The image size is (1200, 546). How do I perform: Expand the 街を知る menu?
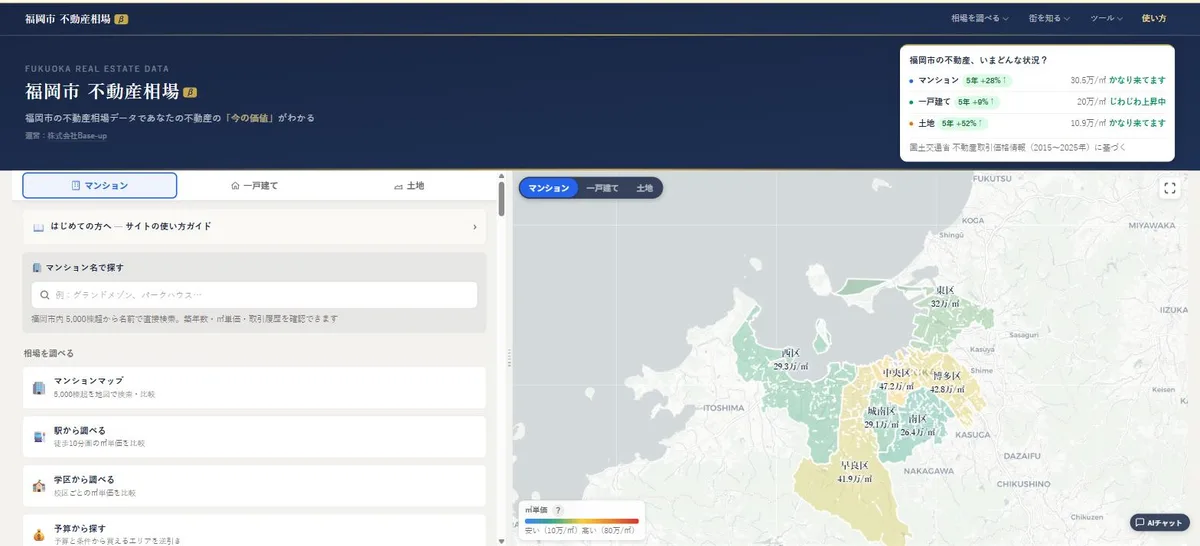[1049, 18]
